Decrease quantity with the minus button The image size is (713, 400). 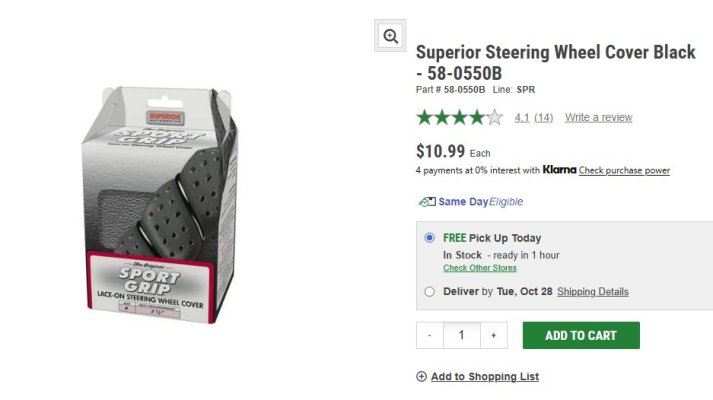[x=430, y=335]
